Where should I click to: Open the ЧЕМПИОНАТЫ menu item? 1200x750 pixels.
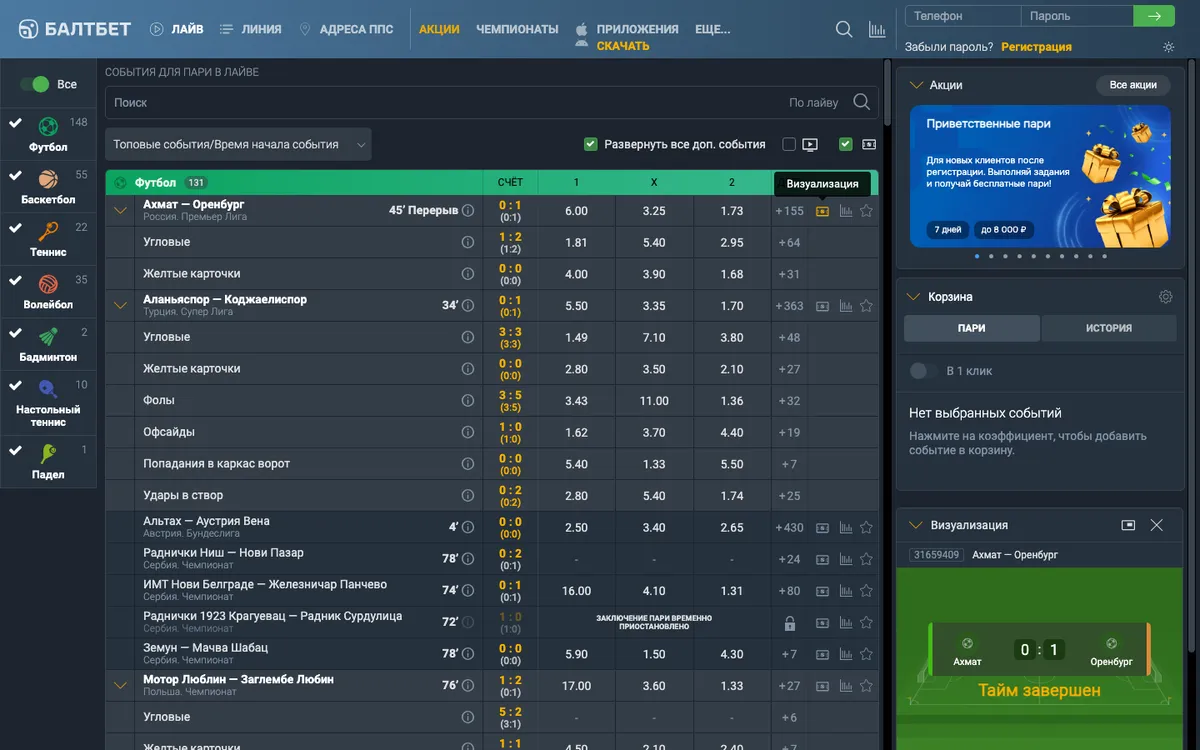click(517, 29)
